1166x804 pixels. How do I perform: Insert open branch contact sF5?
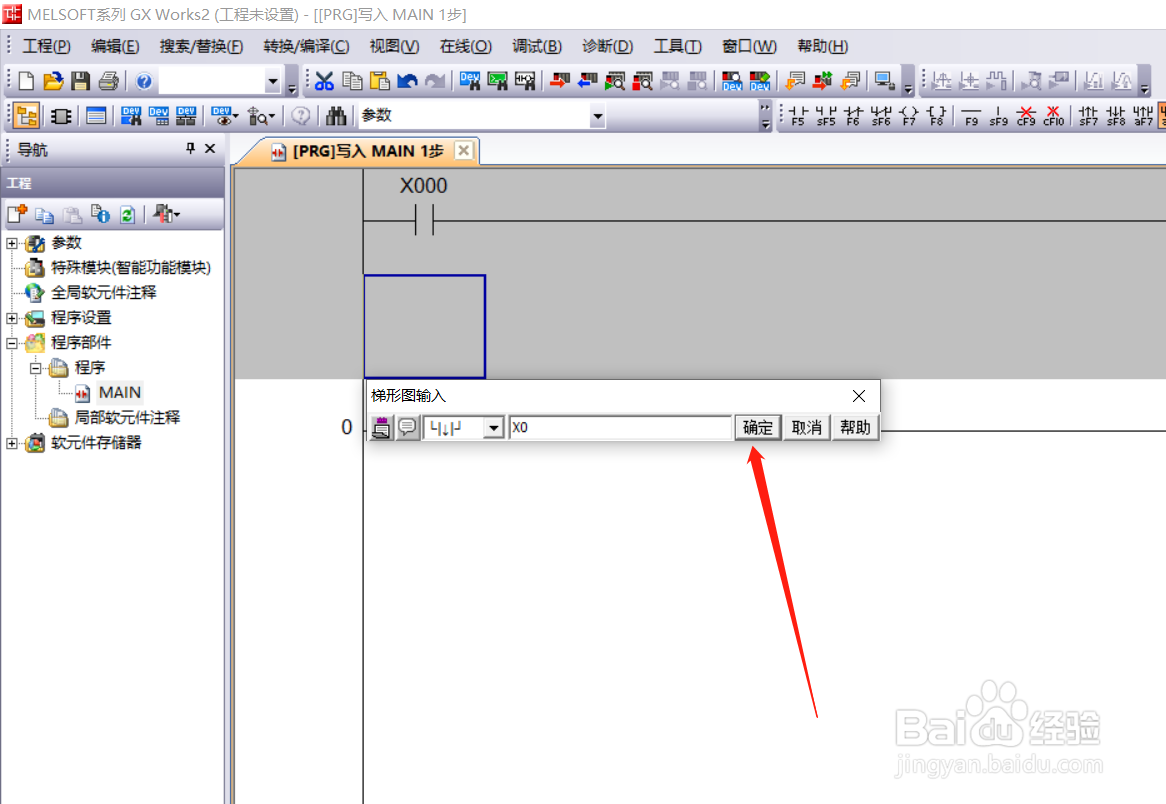pyautogui.click(x=826, y=115)
